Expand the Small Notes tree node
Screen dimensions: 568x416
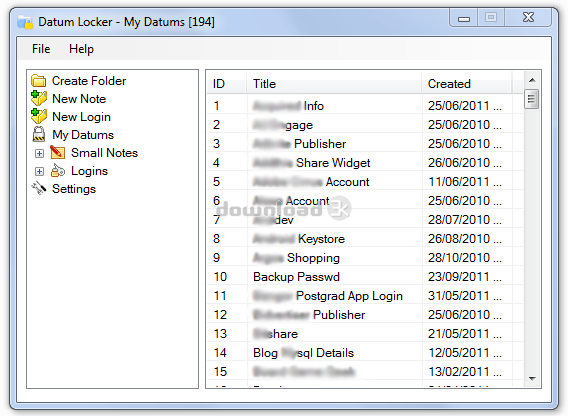click(39, 153)
